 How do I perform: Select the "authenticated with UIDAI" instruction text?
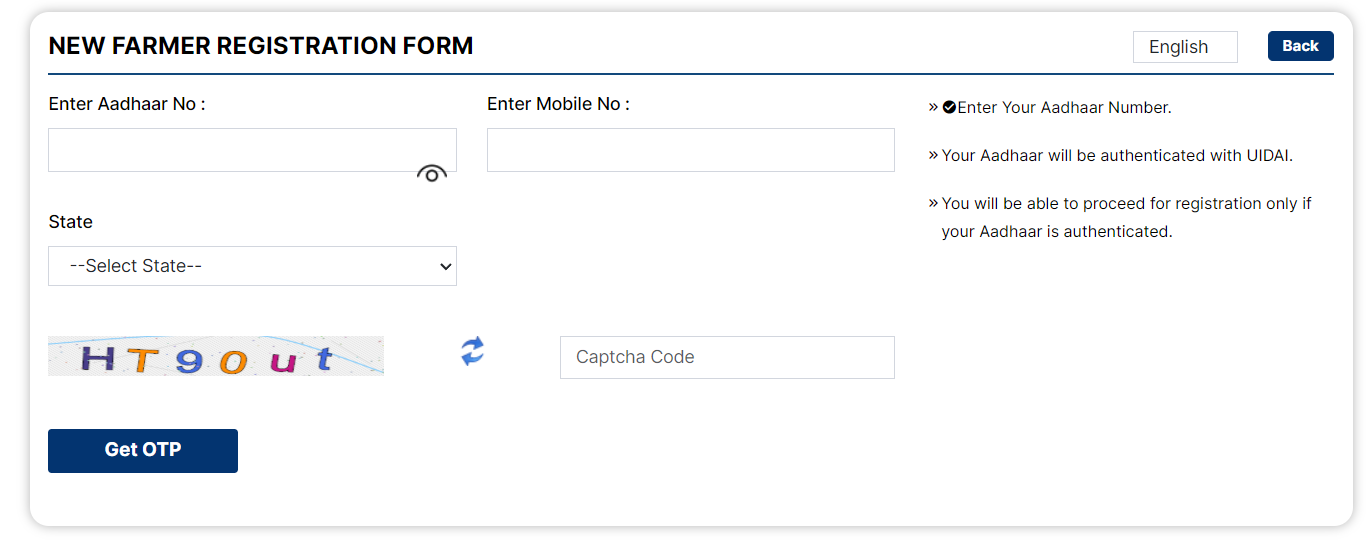point(1118,155)
